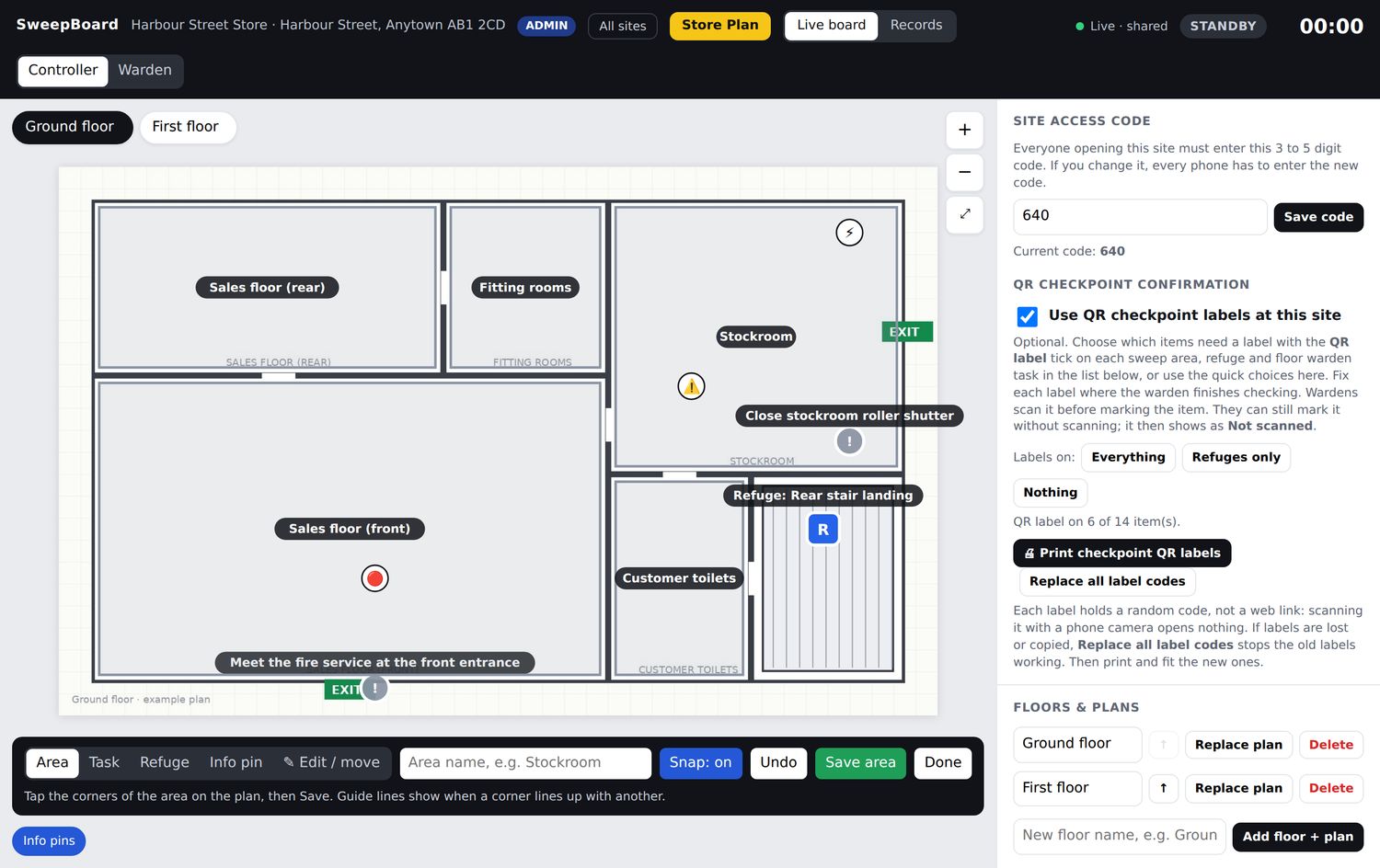The image size is (1380, 868).
Task: Set labels on Refuges only
Action: tap(1236, 458)
